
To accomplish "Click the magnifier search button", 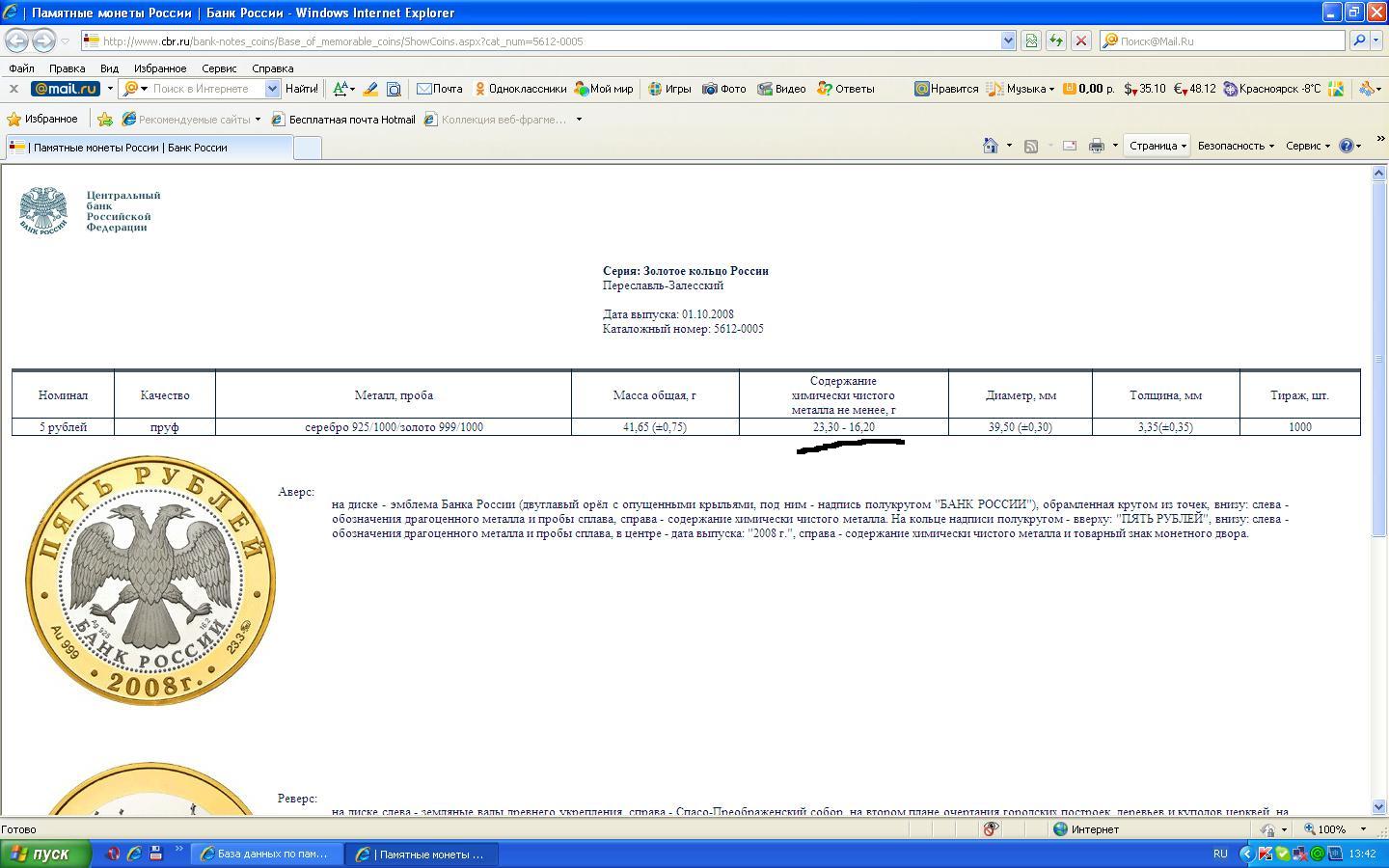I will tap(1359, 41).
